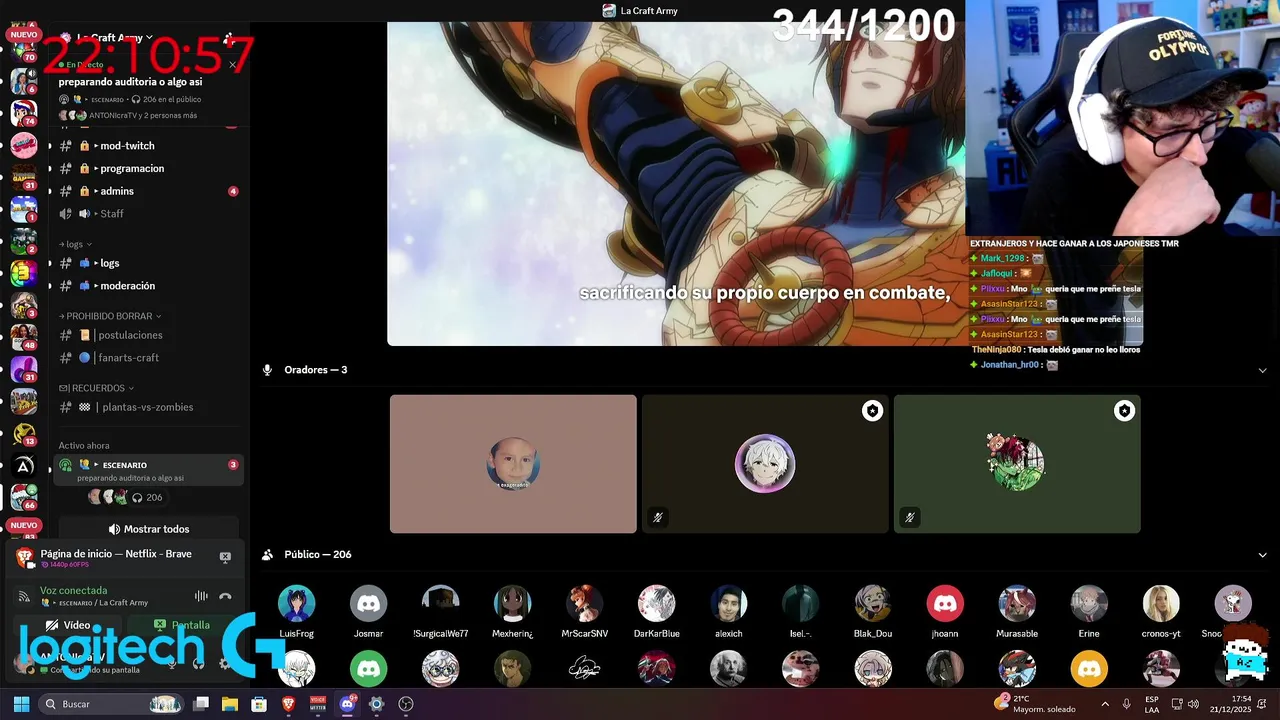The height and width of the screenshot is (720, 1280).
Task: Open File Explorer from taskbar
Action: tap(230, 704)
